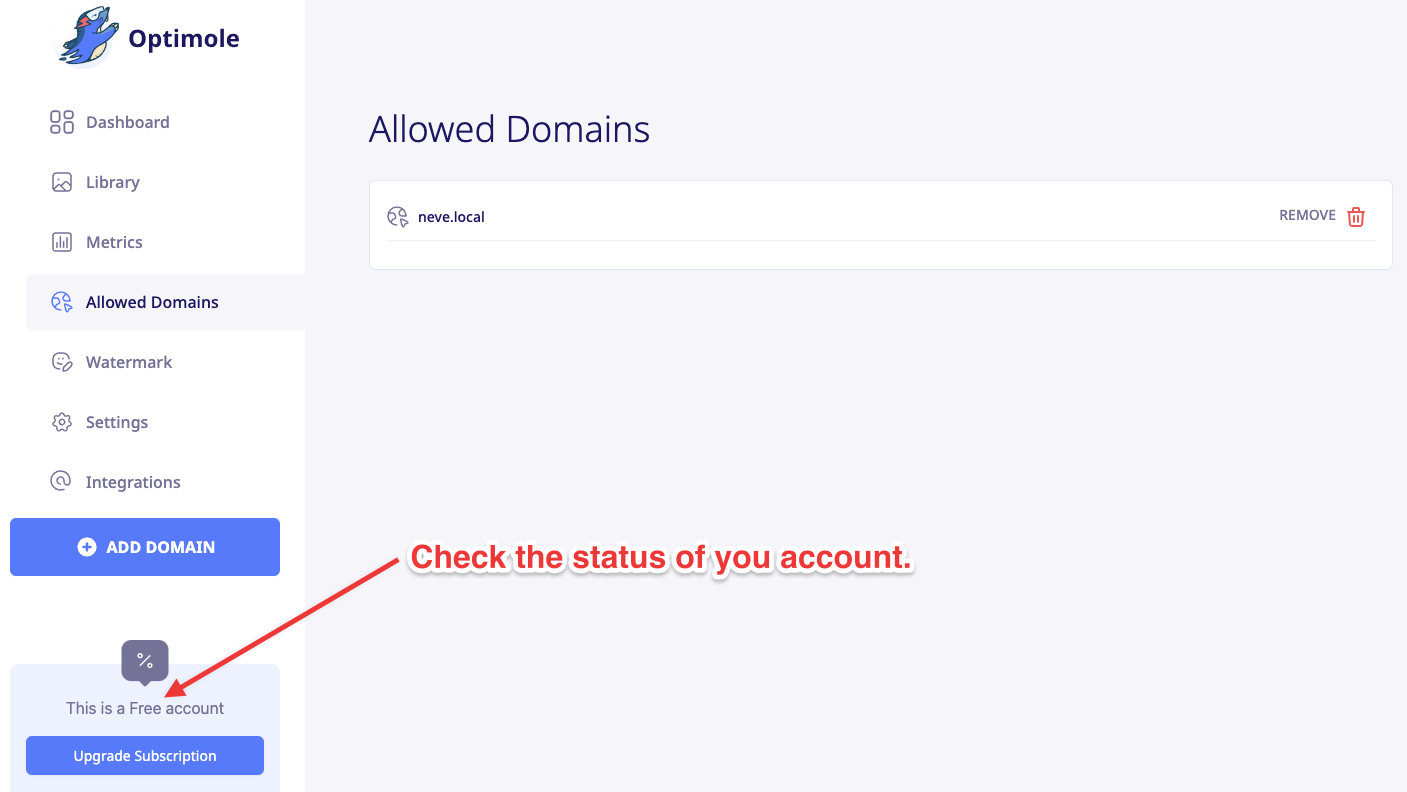
Task: Click the Integrations at-sign icon
Action: (x=61, y=482)
